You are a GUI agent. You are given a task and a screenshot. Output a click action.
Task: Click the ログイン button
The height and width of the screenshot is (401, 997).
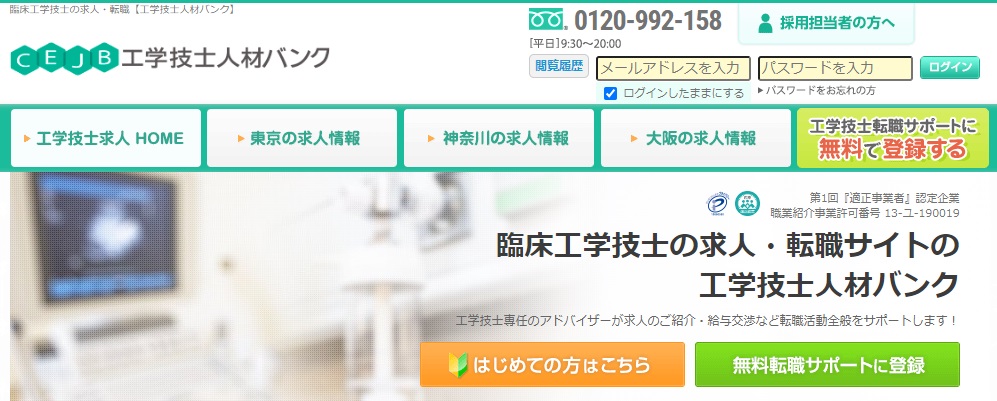tap(950, 67)
